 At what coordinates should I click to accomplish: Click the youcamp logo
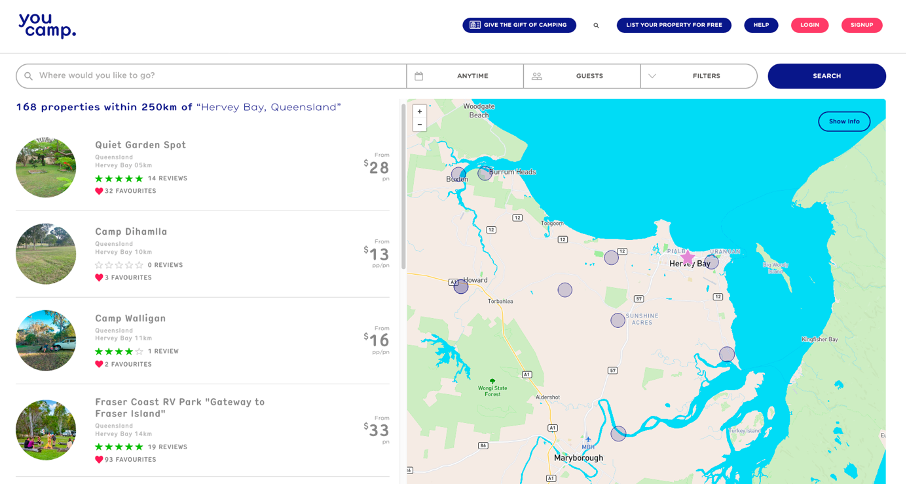47,26
